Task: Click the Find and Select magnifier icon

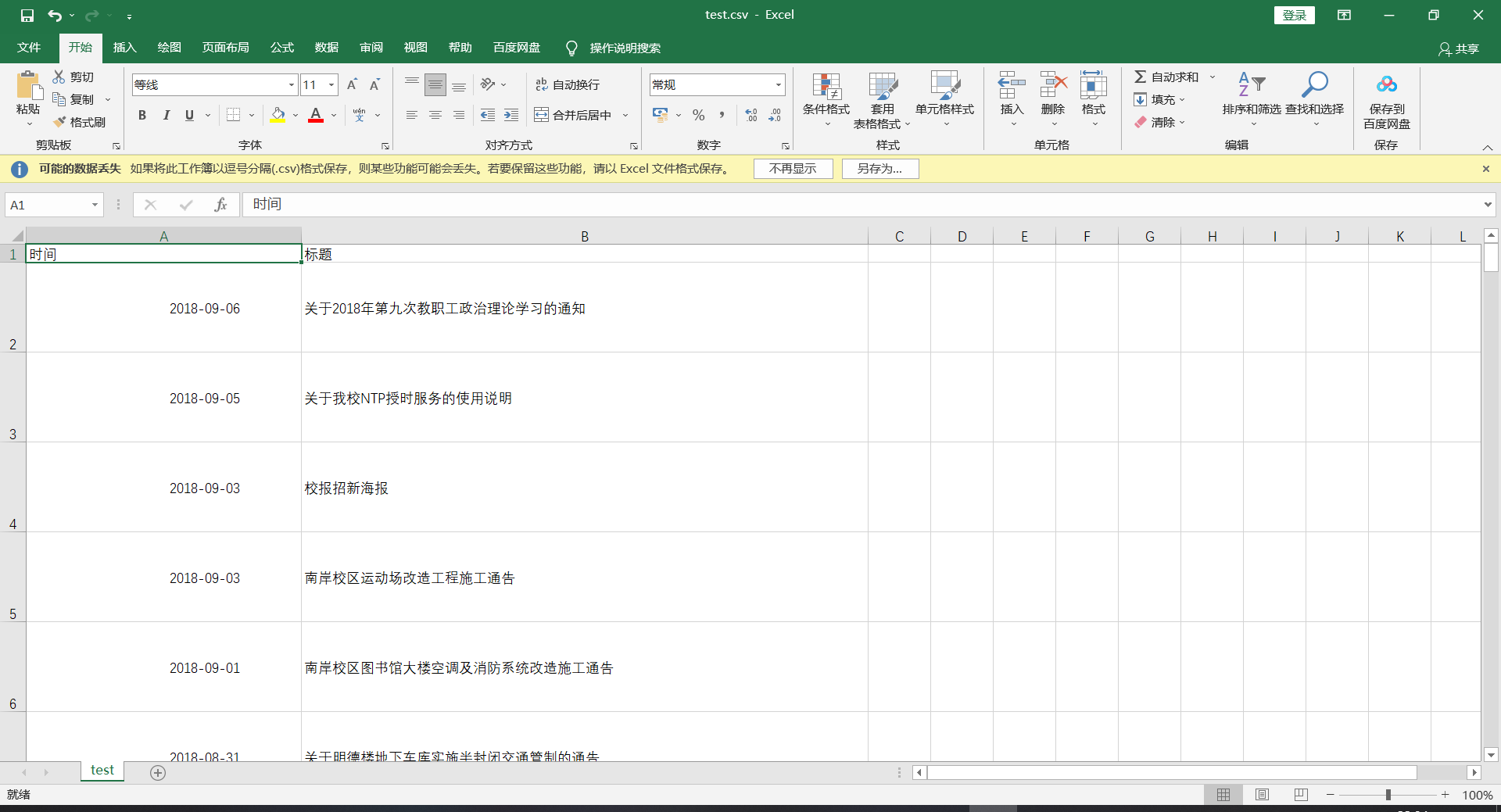Action: coord(1315,84)
